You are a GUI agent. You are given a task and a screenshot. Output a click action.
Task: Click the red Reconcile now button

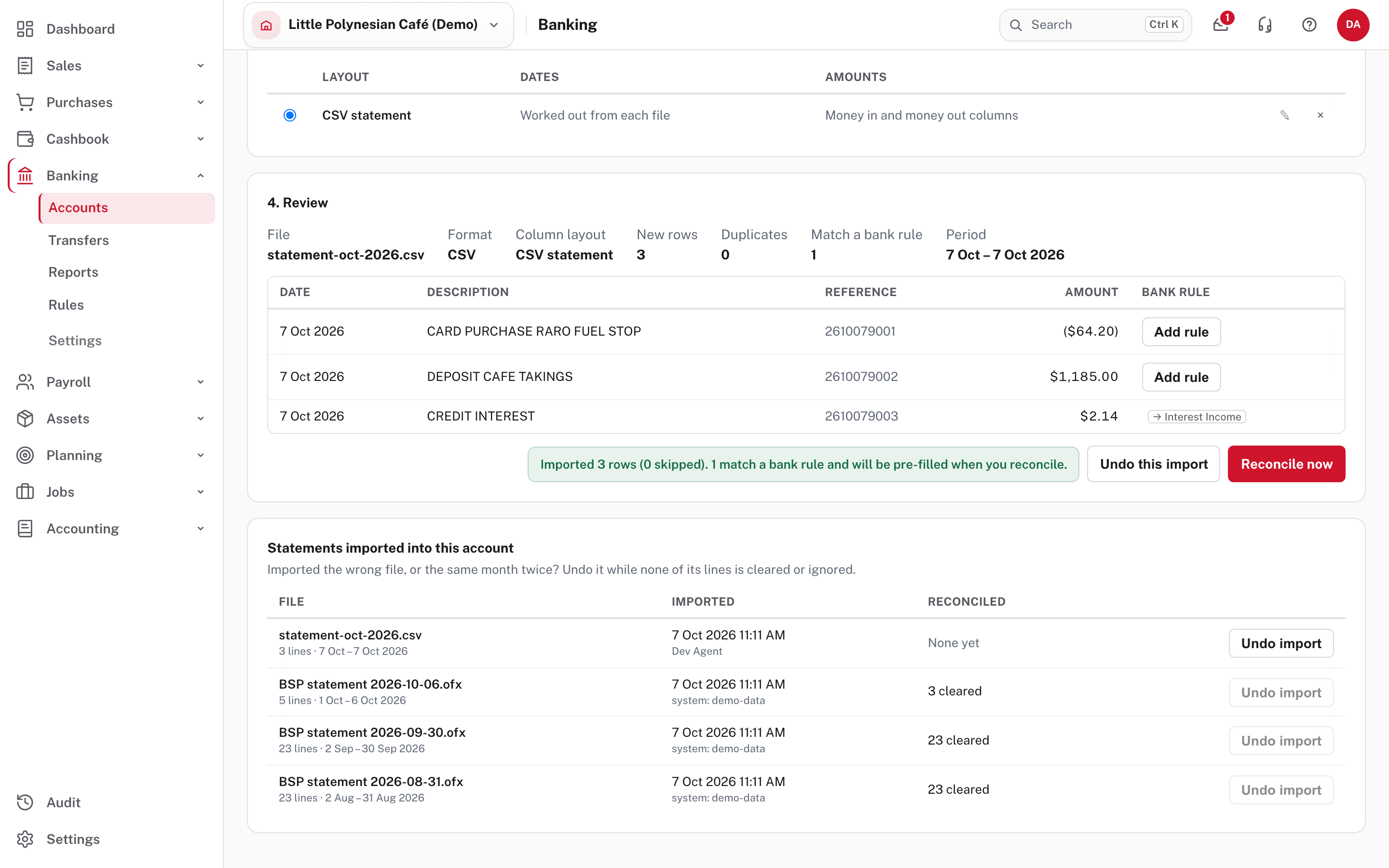1286,464
